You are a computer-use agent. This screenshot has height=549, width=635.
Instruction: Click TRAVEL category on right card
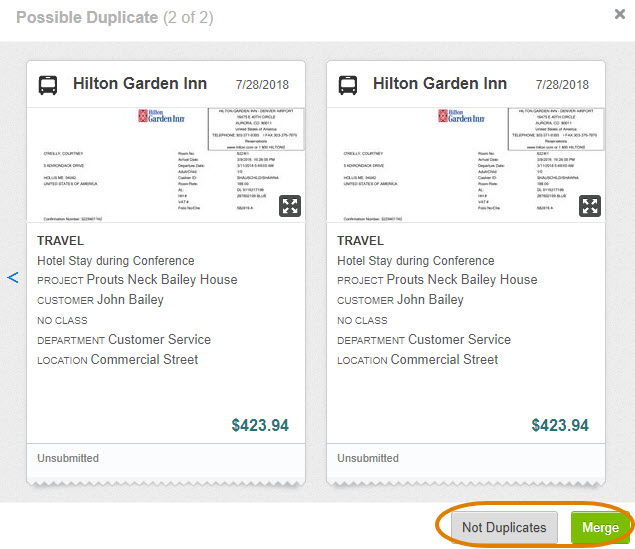click(360, 241)
